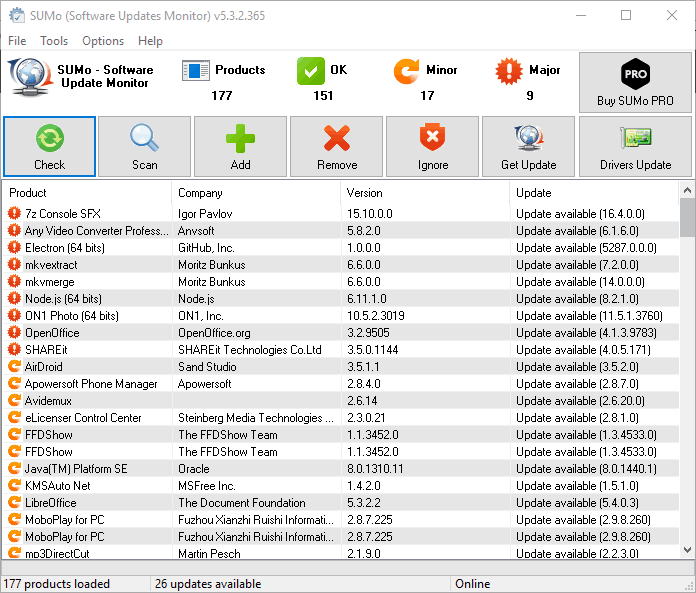
Task: Click company cell Oracle
Action: click(x=194, y=468)
